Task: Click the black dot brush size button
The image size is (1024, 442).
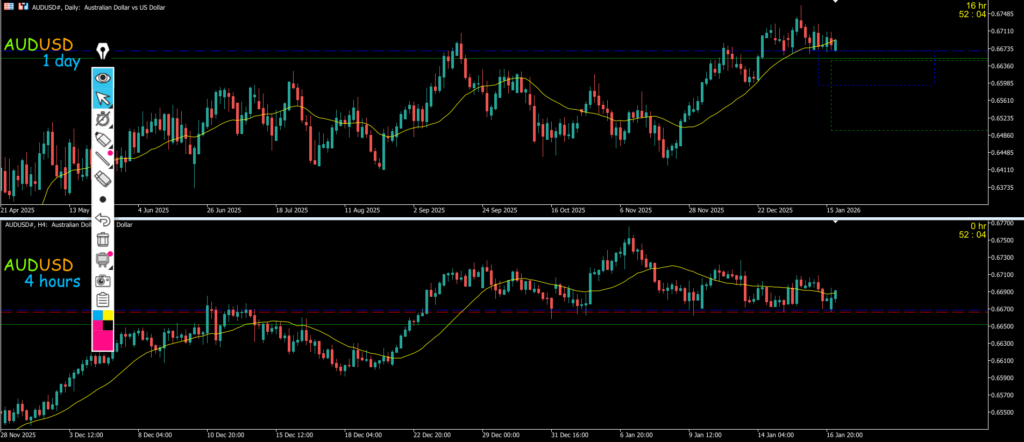Action: pyautogui.click(x=103, y=199)
